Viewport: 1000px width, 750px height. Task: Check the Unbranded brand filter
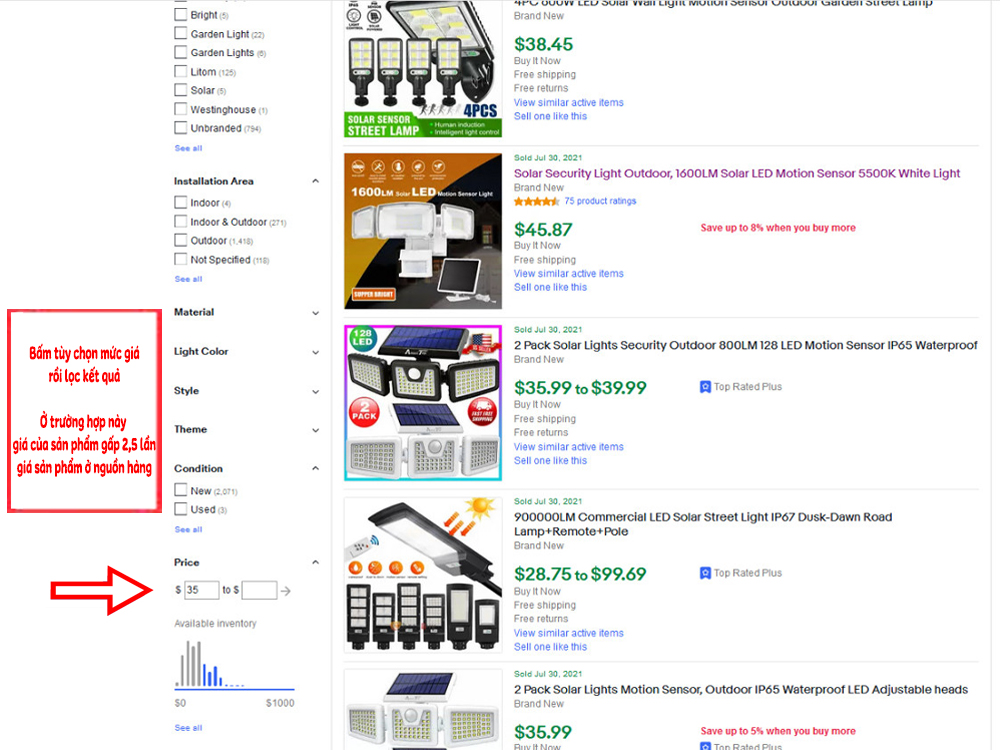coord(181,128)
